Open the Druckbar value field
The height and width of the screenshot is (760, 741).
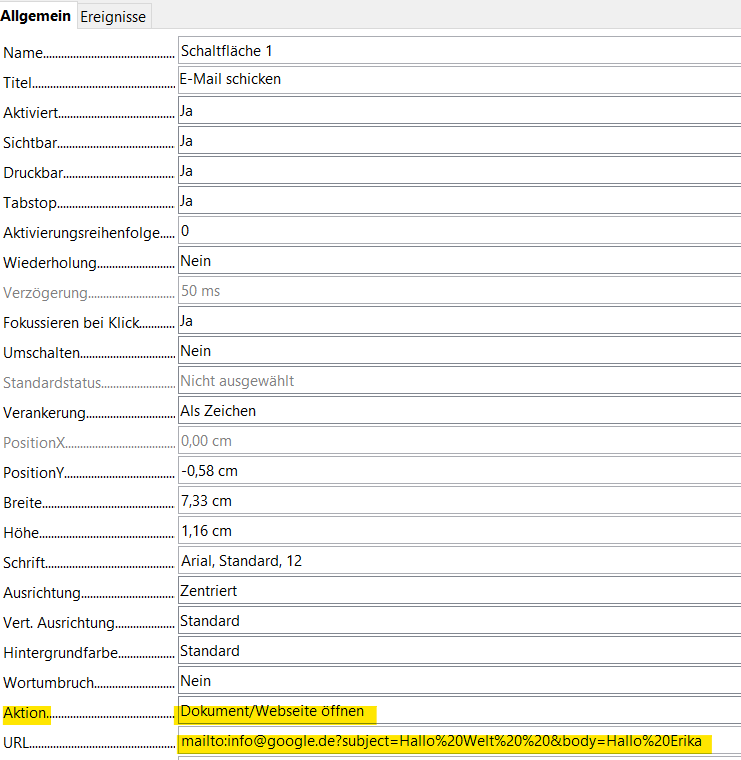pos(458,171)
